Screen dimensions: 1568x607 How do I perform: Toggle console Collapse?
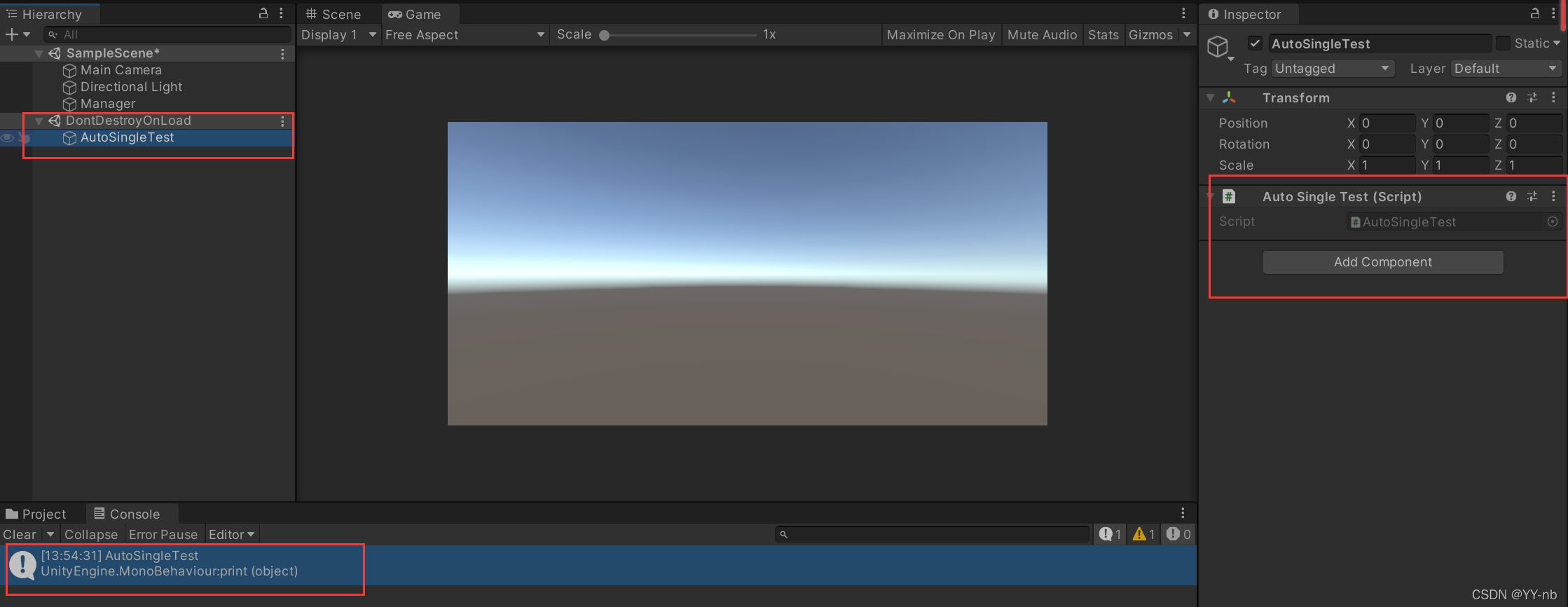[91, 534]
